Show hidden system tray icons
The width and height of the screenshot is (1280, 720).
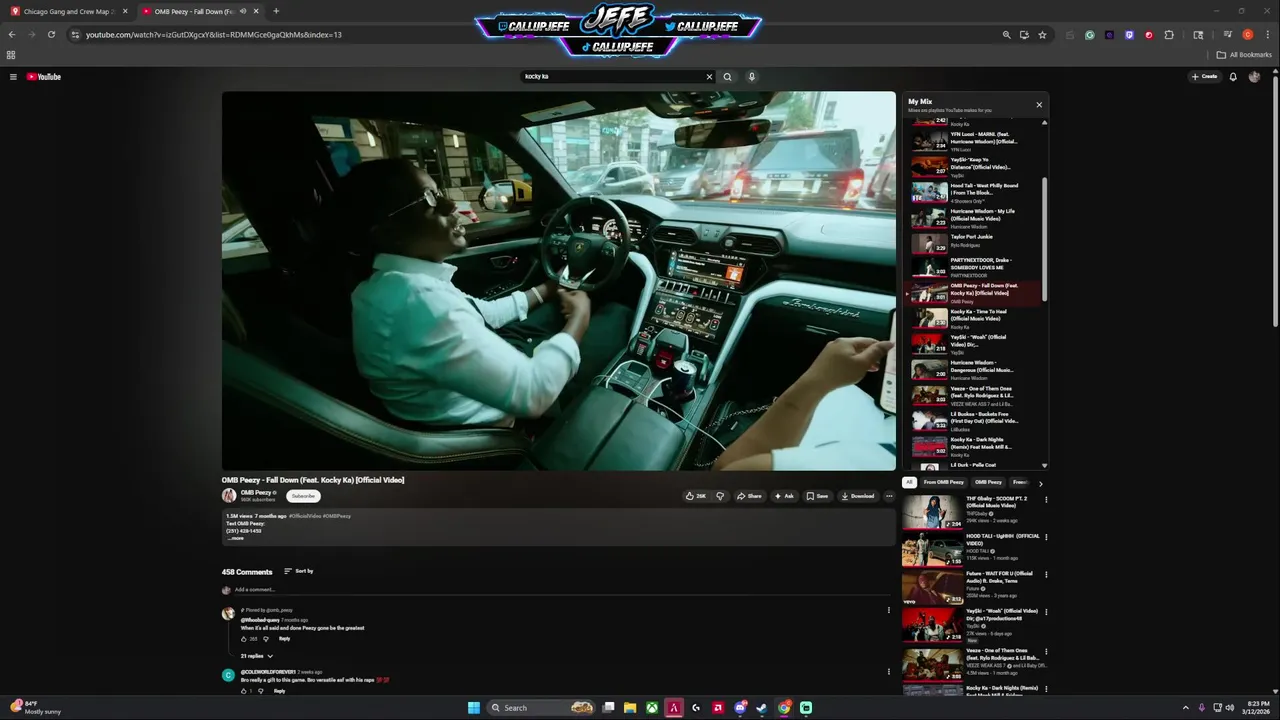1186,708
